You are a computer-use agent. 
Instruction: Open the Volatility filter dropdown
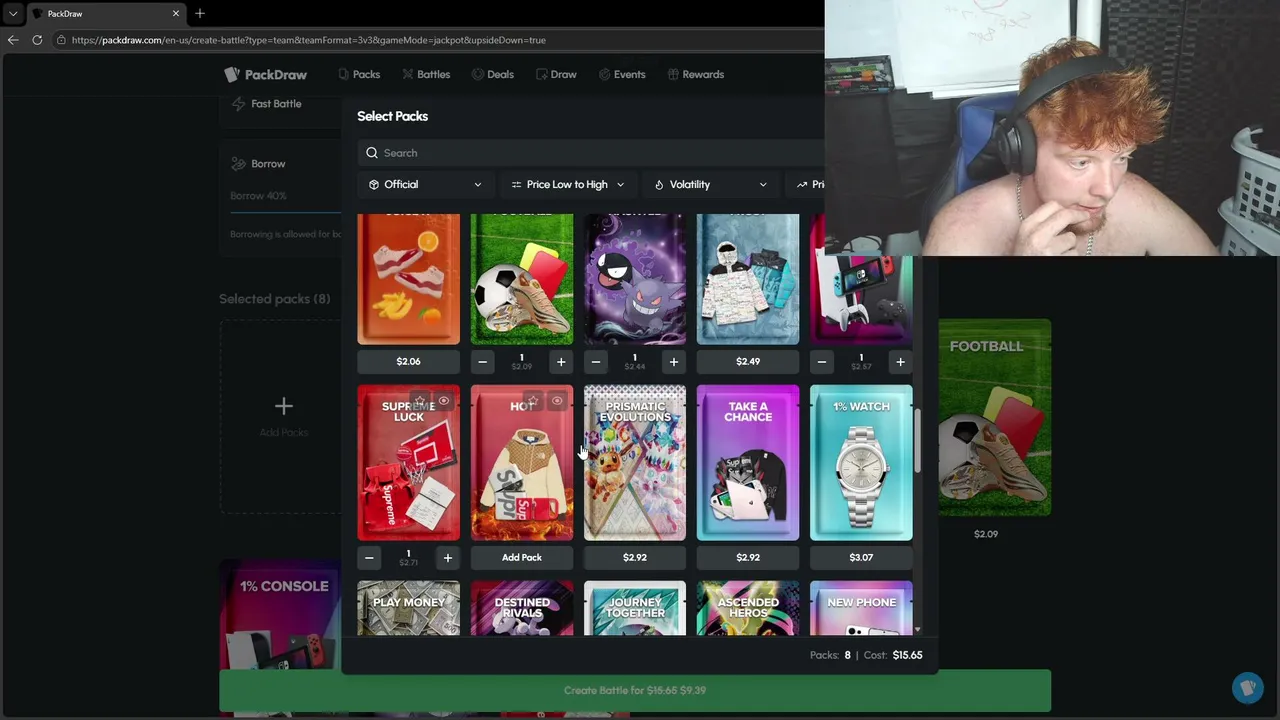point(710,184)
